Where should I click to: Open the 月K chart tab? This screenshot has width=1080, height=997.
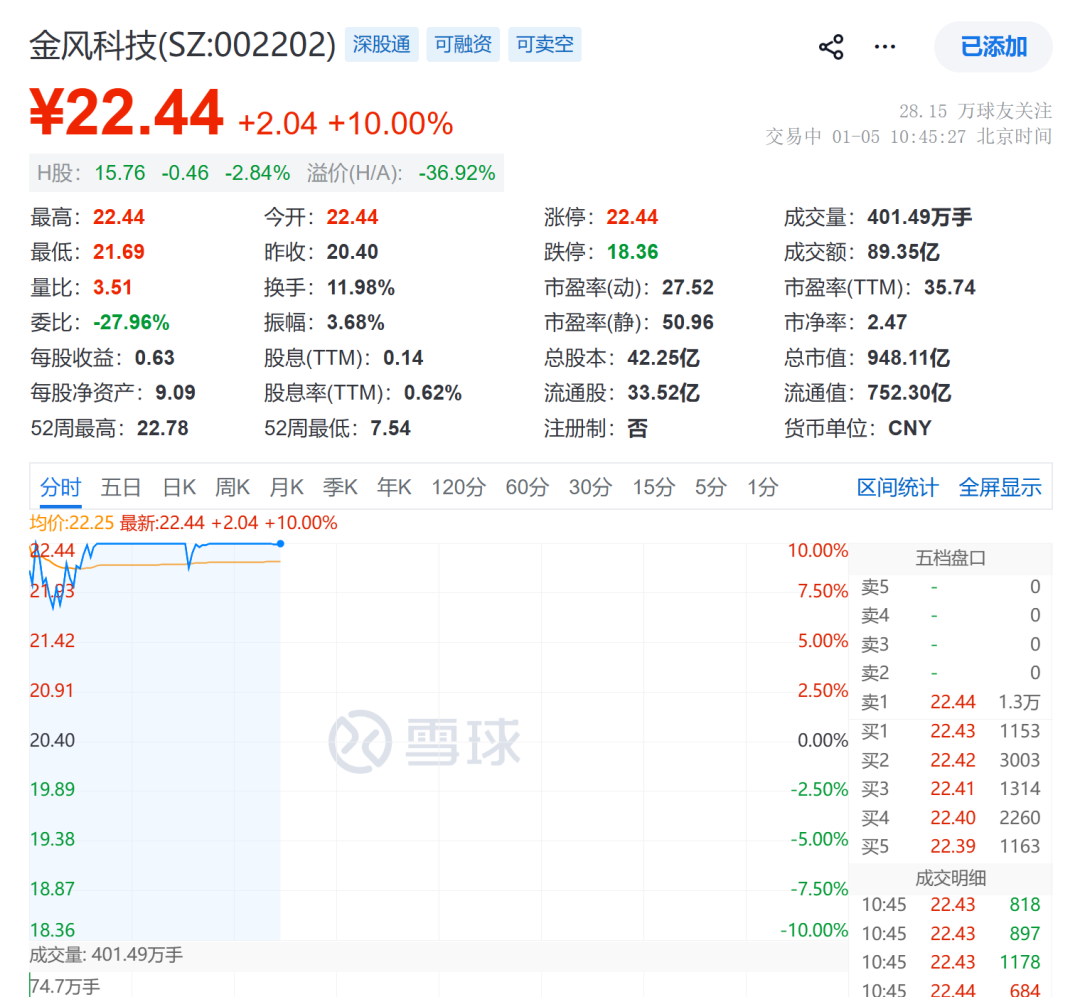[x=286, y=488]
